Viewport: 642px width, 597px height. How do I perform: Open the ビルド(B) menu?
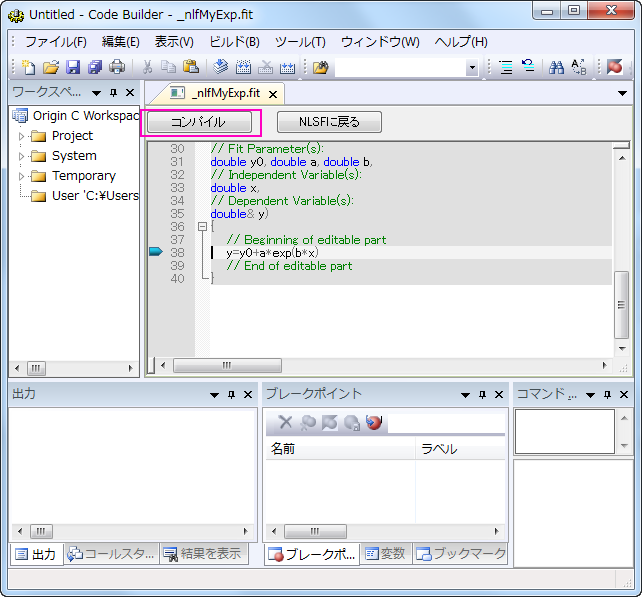234,42
